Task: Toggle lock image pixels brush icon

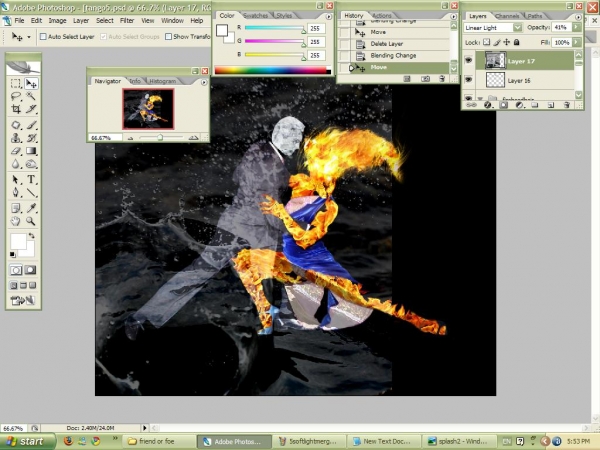Action: pyautogui.click(x=497, y=42)
